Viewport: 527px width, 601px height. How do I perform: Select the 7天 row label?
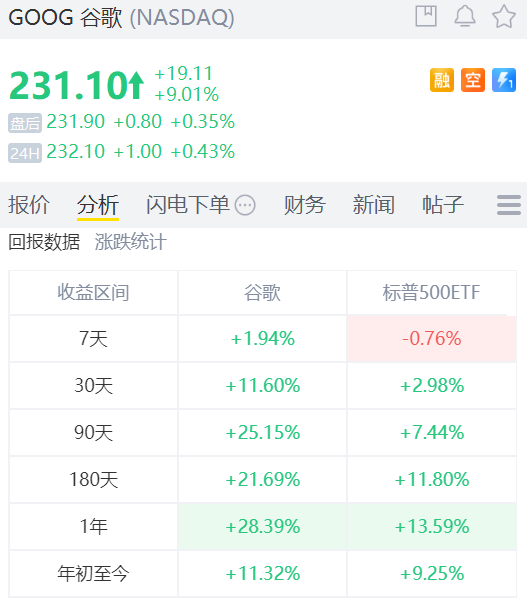93,339
